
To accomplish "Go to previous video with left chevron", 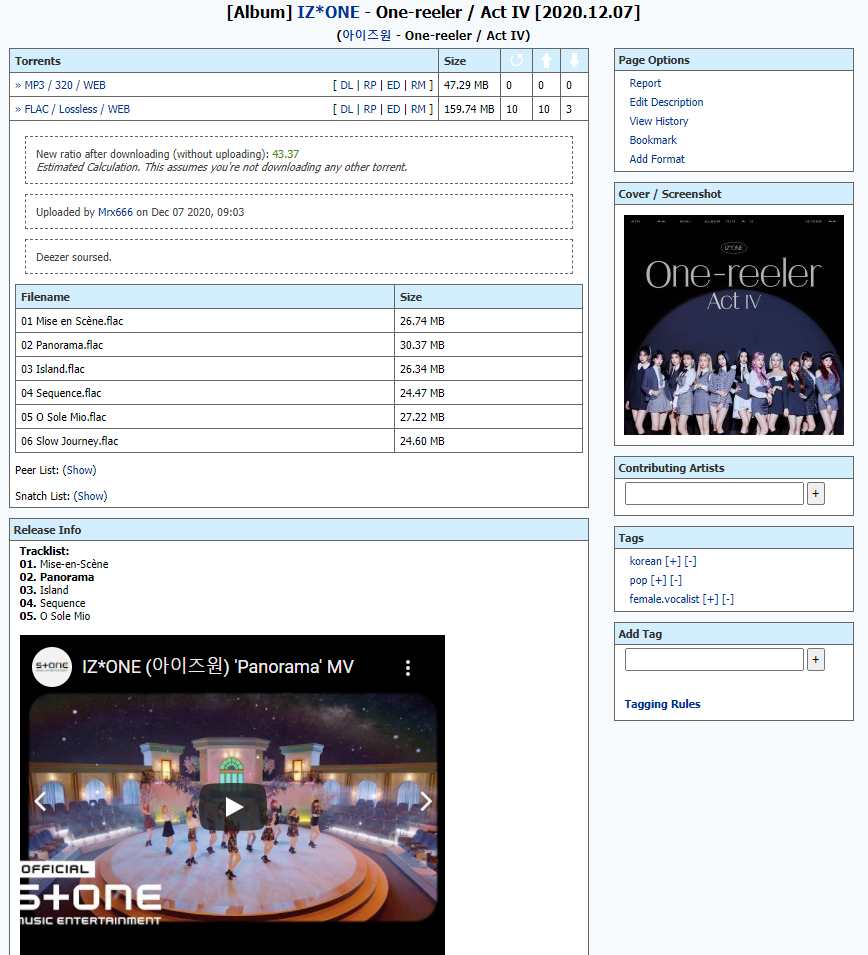I will tap(41, 801).
